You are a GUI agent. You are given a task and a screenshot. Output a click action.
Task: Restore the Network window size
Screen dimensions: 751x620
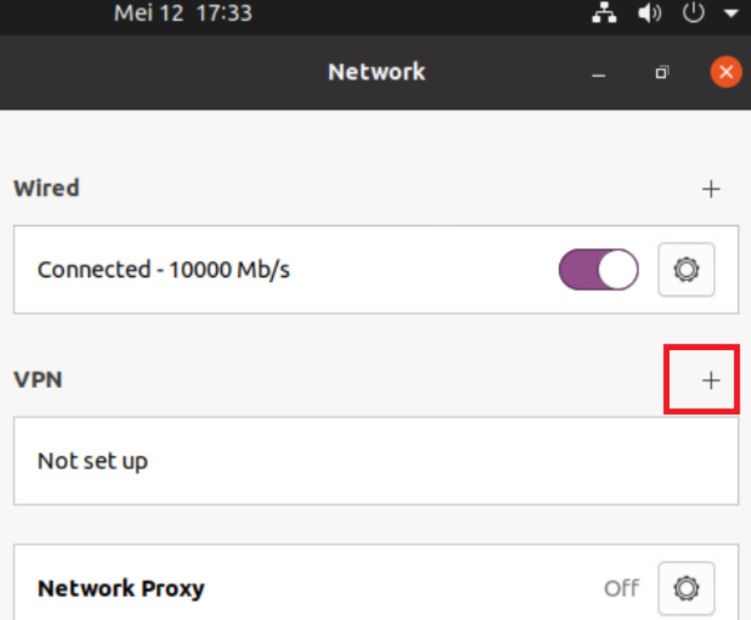coord(662,73)
